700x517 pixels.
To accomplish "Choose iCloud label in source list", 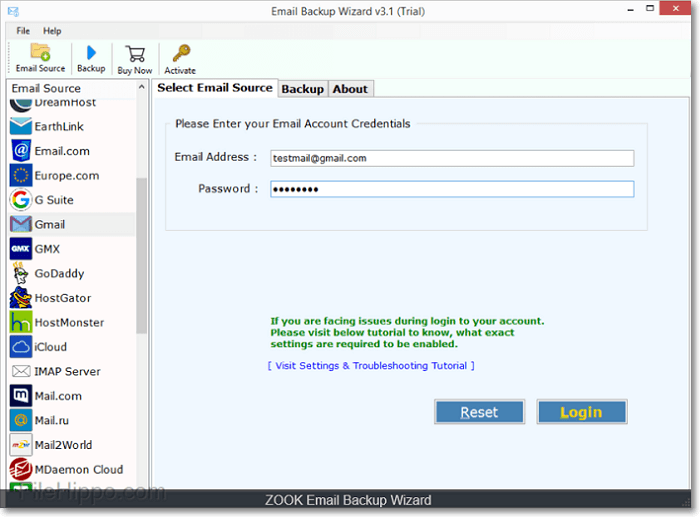I will coord(50,346).
